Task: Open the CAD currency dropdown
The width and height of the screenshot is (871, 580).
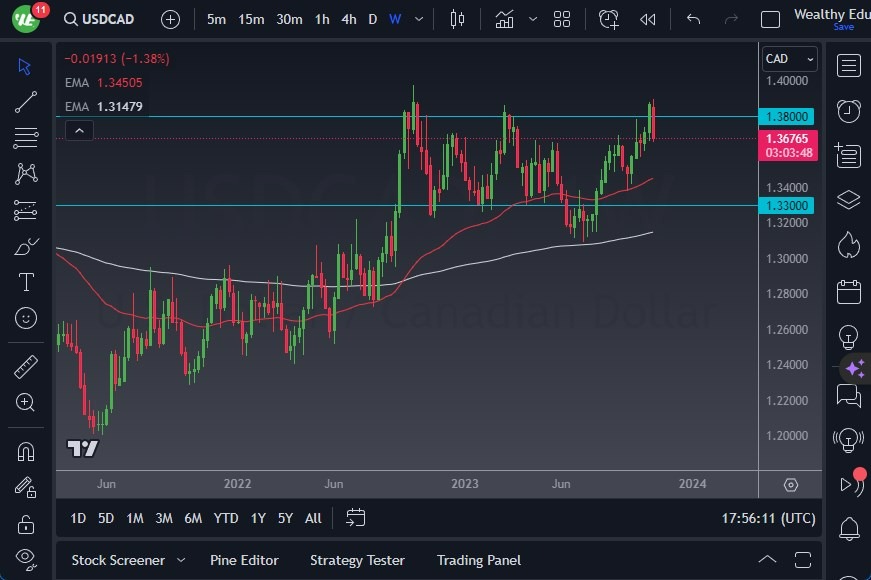Action: pyautogui.click(x=789, y=58)
